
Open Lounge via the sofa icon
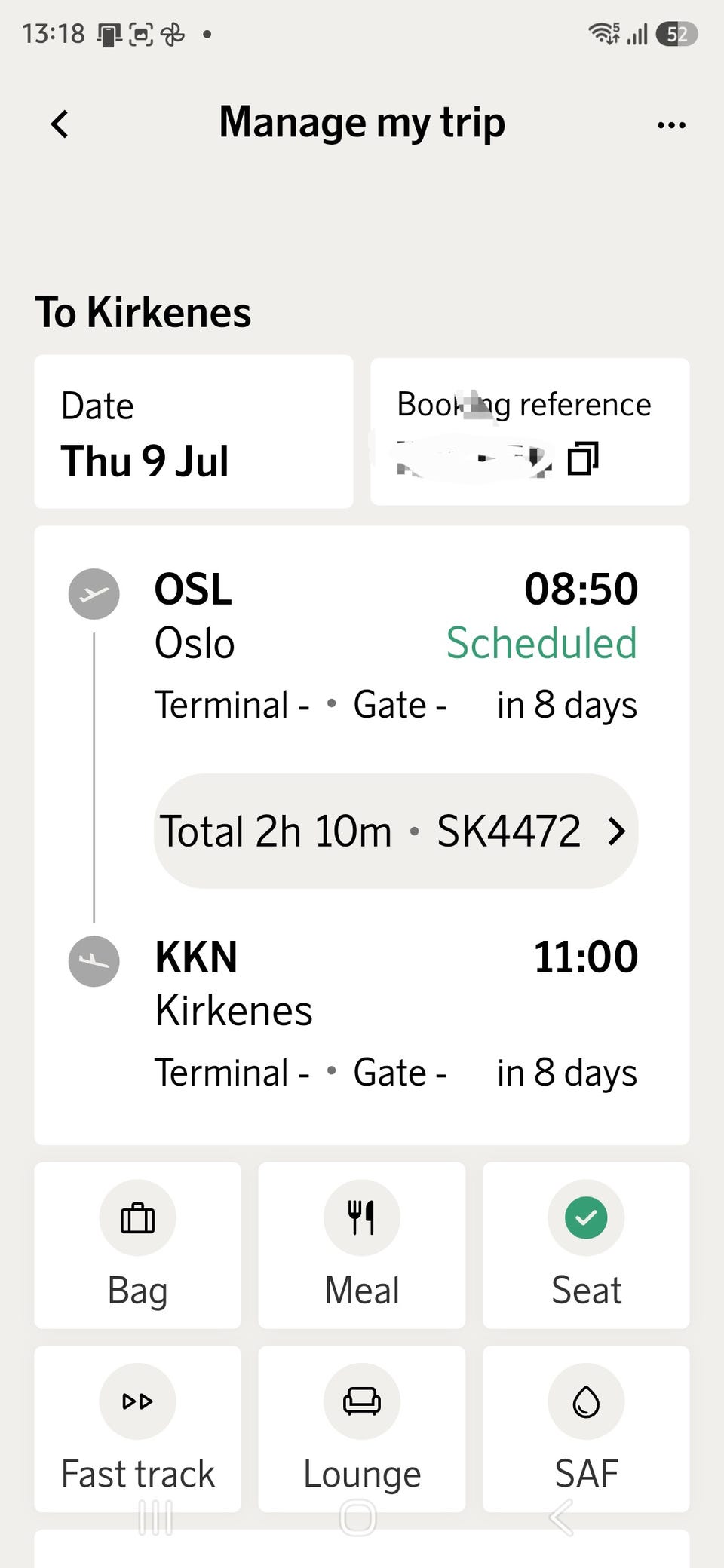[x=362, y=1401]
